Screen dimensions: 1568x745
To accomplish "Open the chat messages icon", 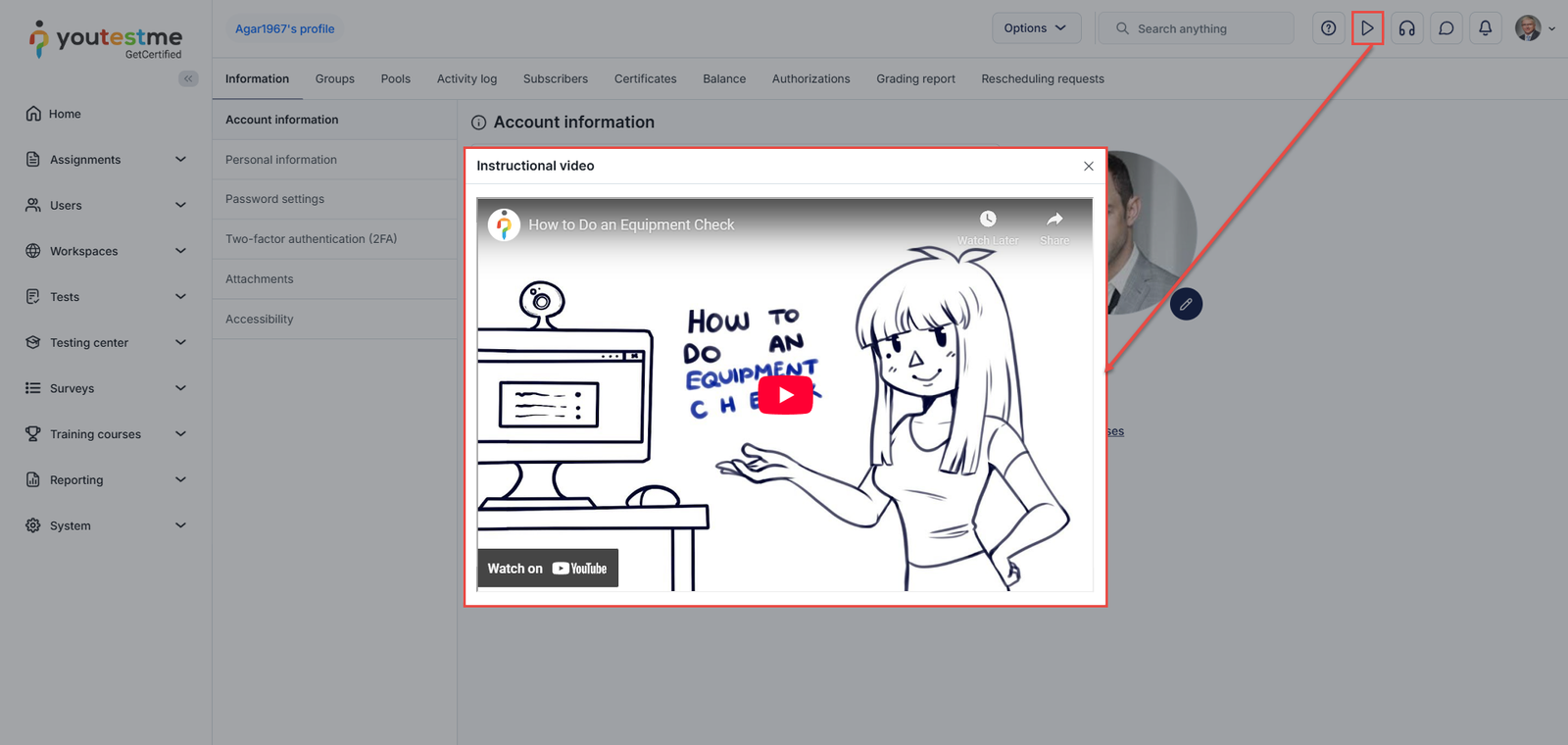I will click(1445, 28).
